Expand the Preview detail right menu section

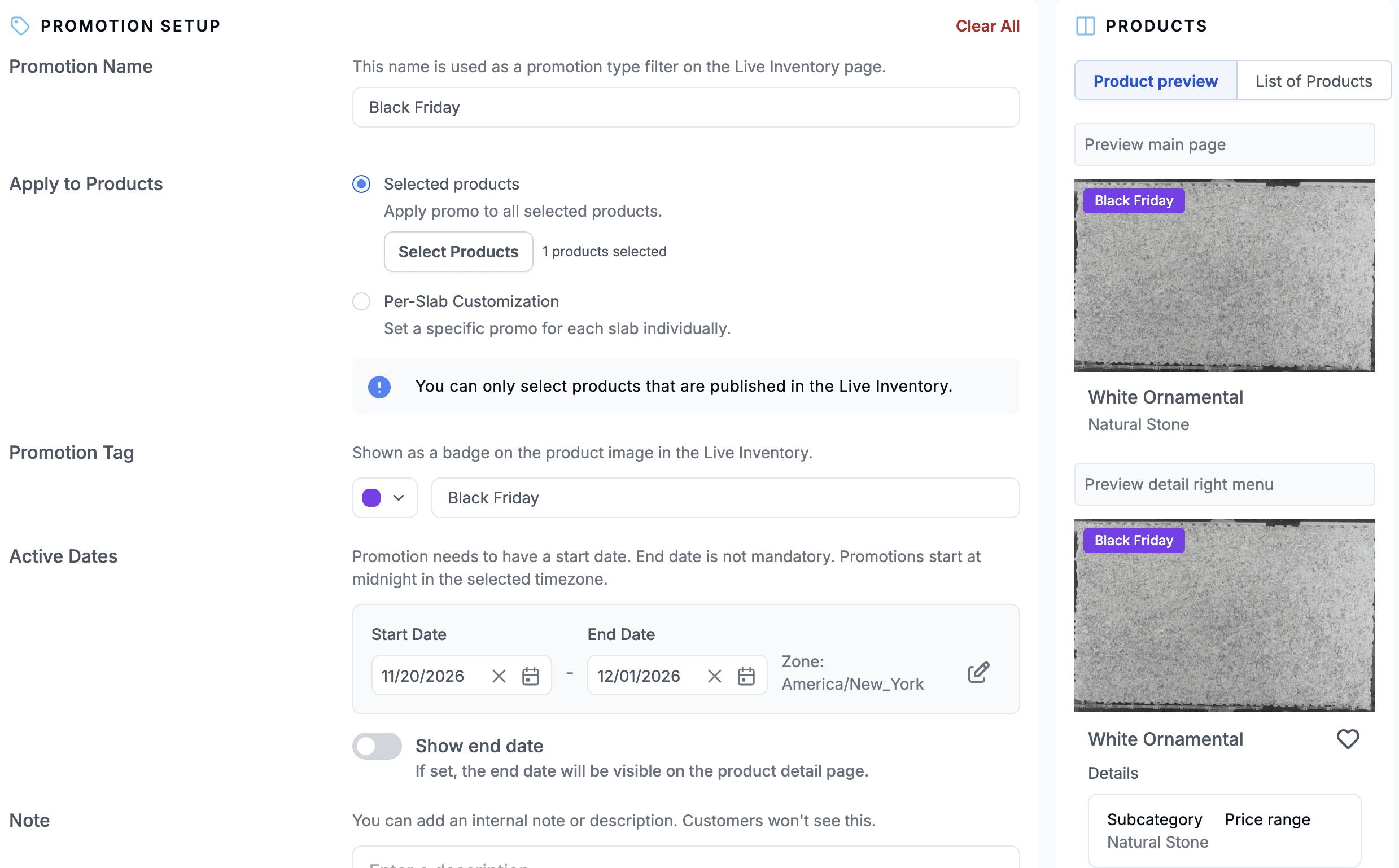pos(1224,485)
